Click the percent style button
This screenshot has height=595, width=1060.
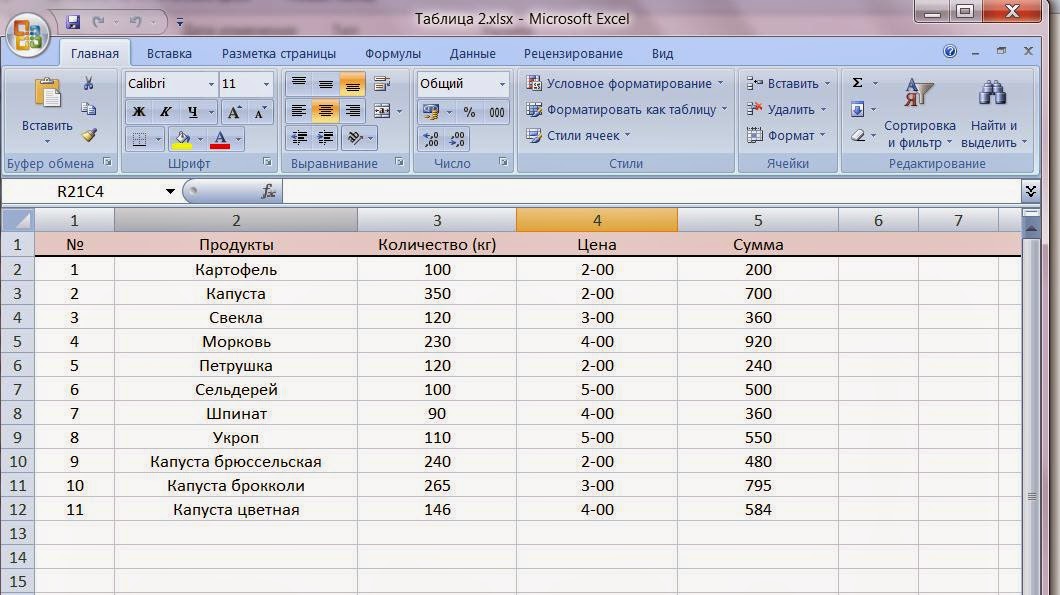pyautogui.click(x=469, y=112)
